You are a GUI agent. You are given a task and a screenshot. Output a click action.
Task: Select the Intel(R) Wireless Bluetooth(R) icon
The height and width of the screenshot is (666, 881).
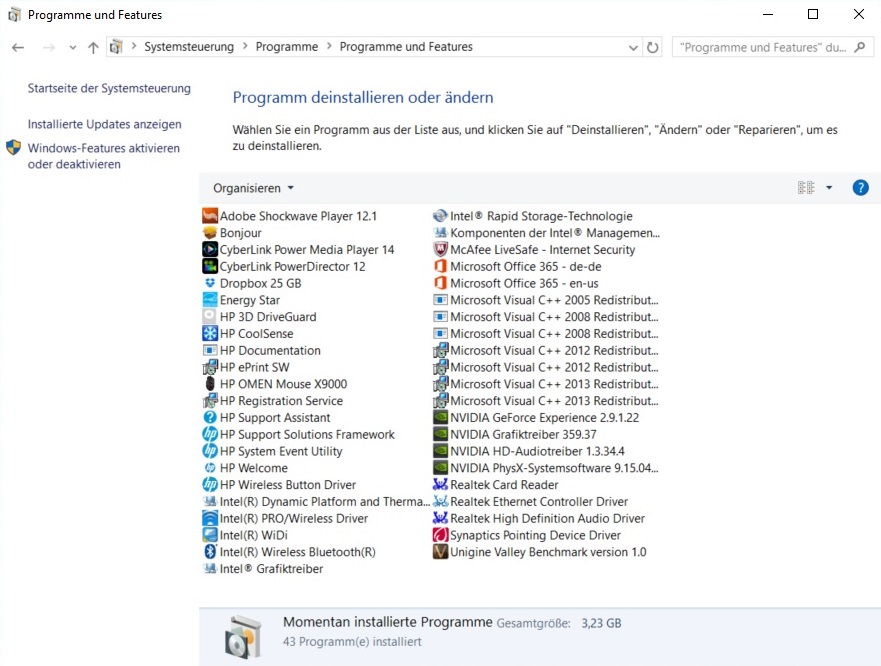click(x=210, y=552)
